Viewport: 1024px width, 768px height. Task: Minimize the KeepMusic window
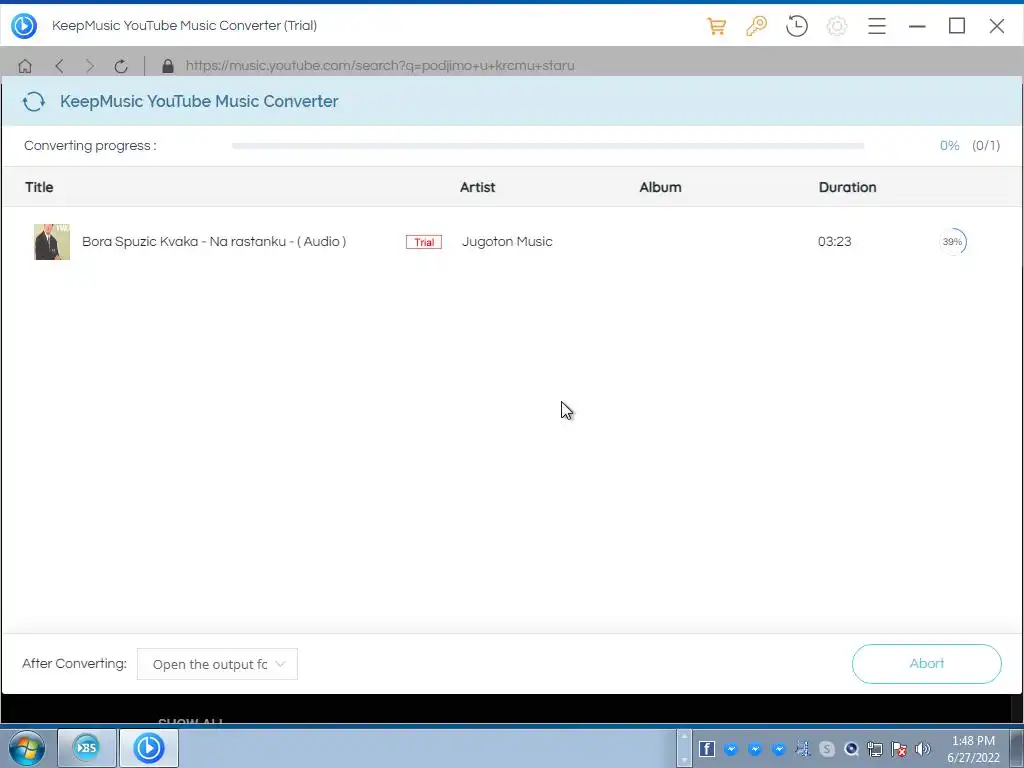coord(917,26)
